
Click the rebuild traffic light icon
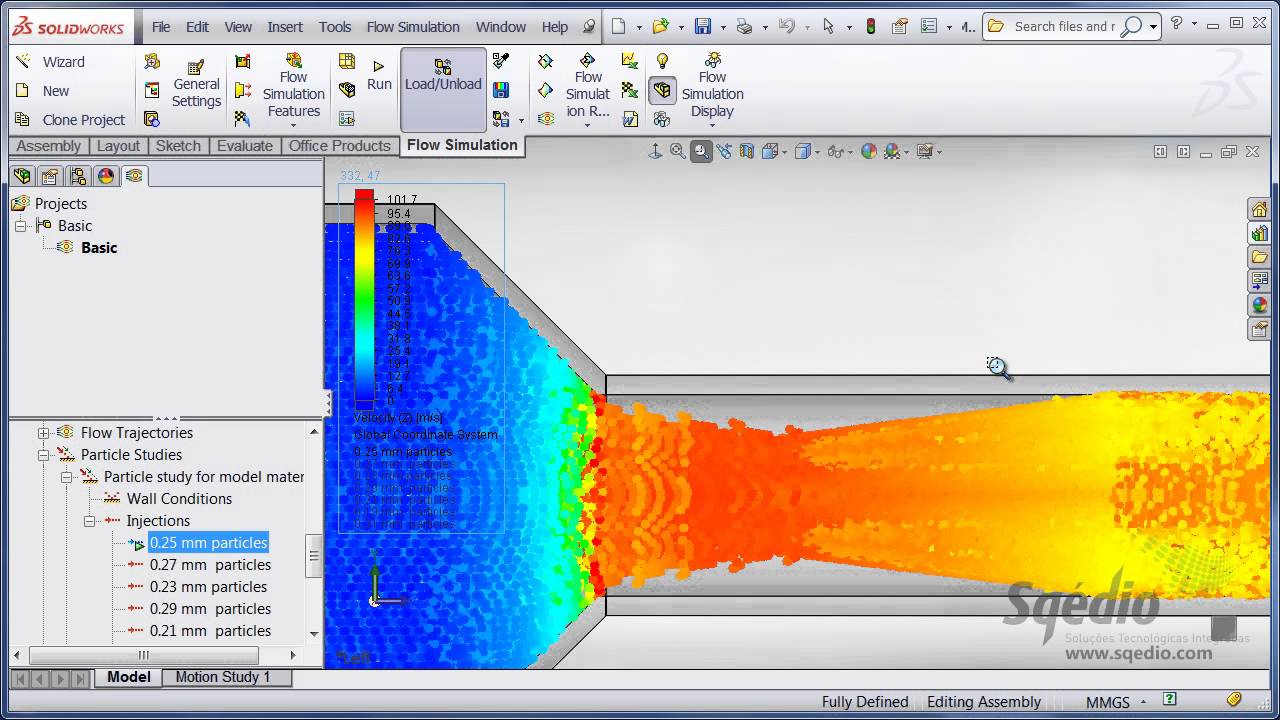pos(871,27)
